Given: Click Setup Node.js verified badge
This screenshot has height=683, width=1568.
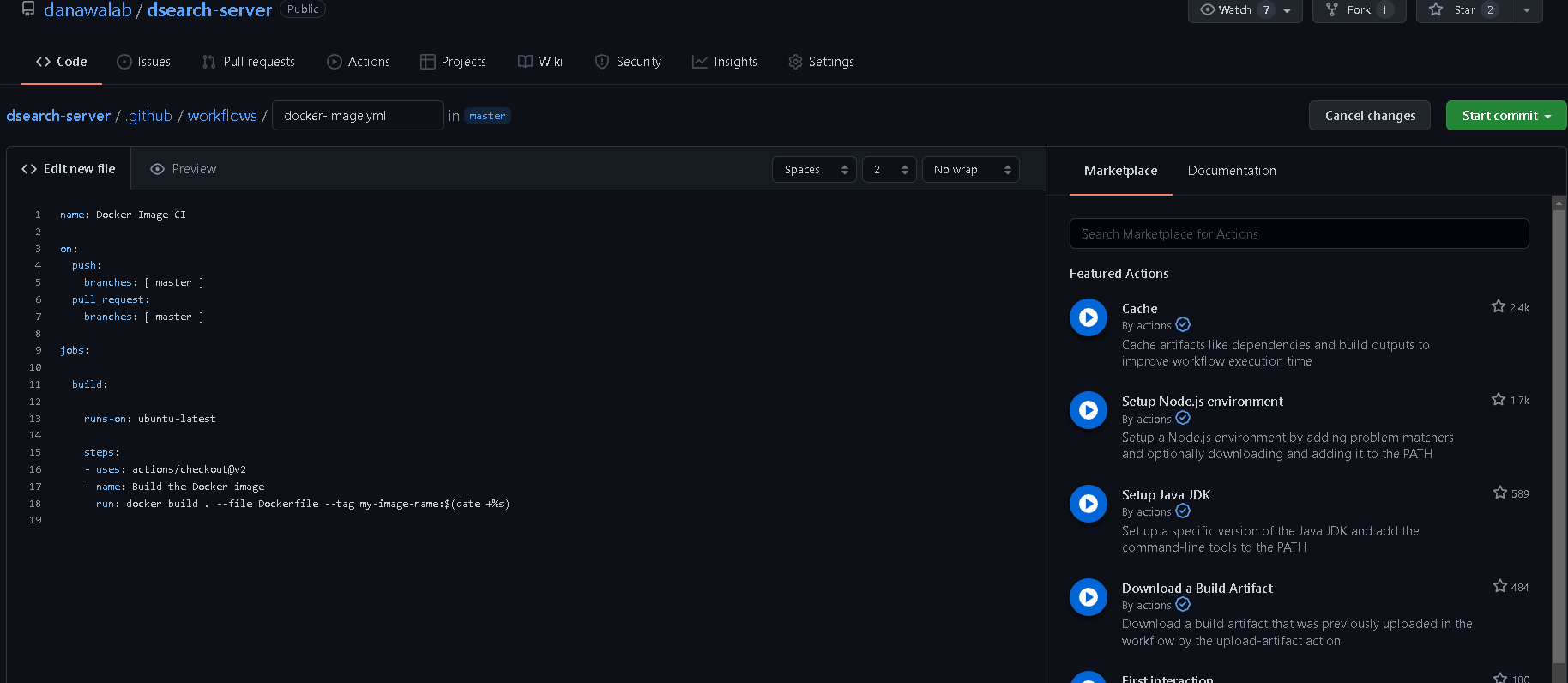Looking at the screenshot, I should tap(1183, 418).
